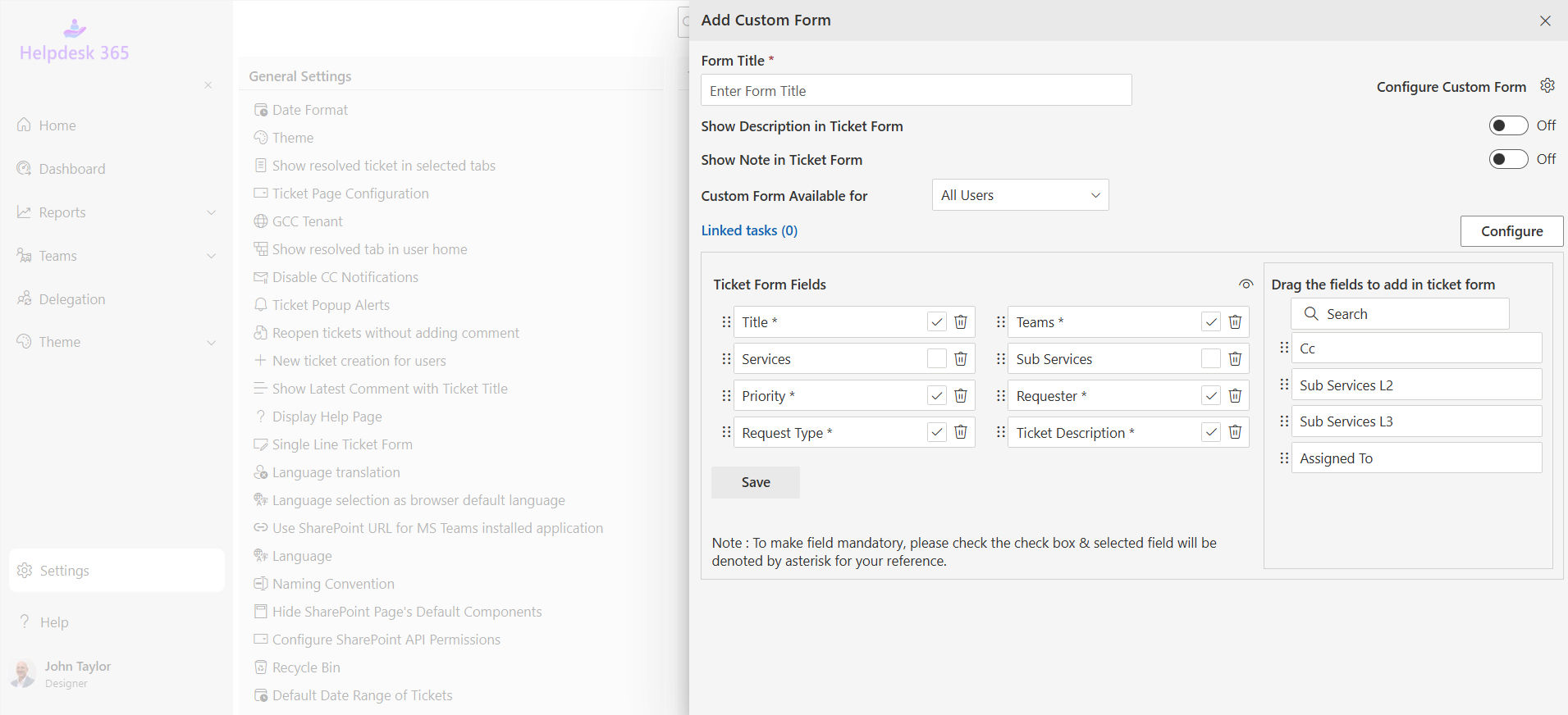This screenshot has width=1568, height=715.
Task: Click drag handle of Priority field
Action: [x=726, y=395]
